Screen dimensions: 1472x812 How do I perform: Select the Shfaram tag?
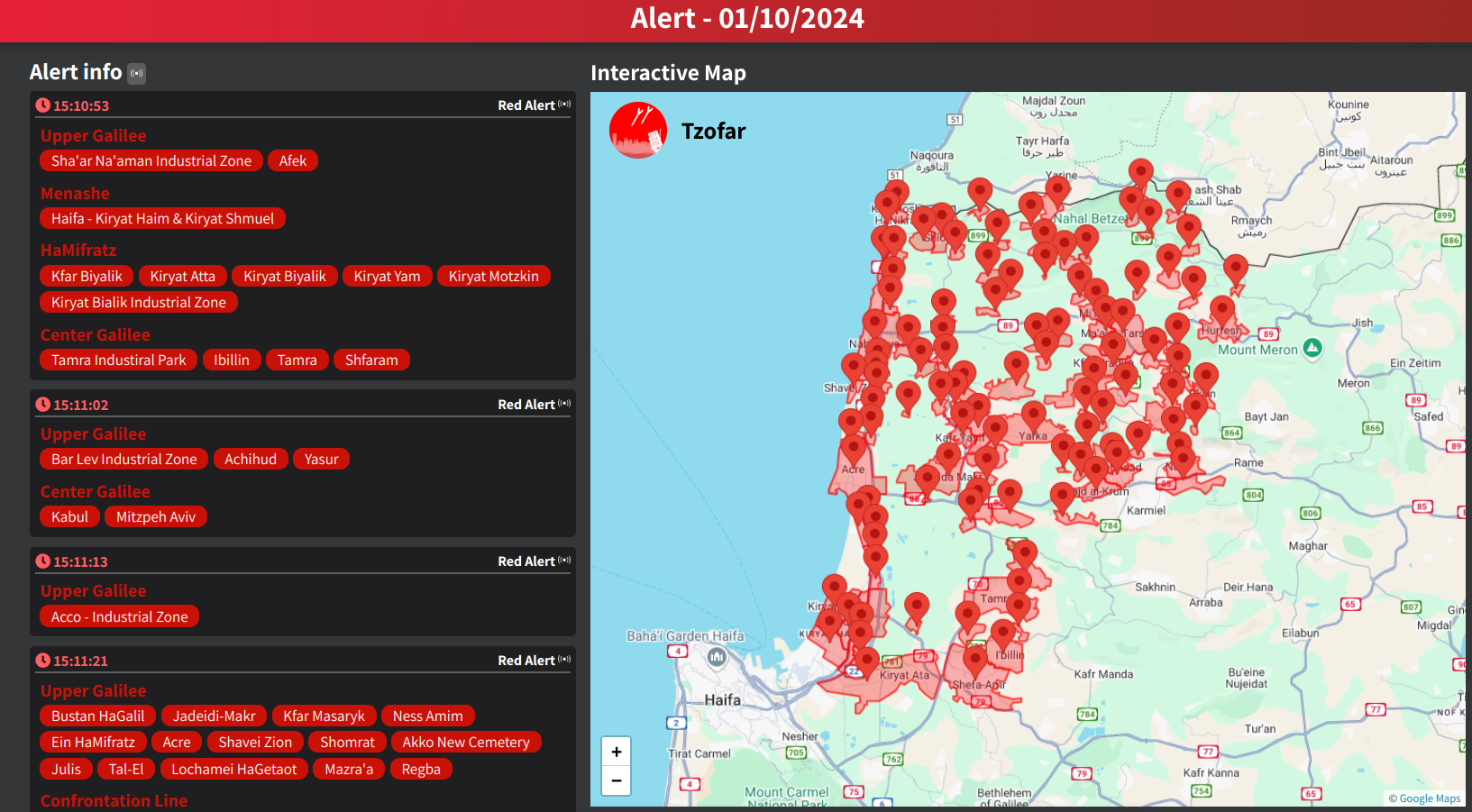371,360
